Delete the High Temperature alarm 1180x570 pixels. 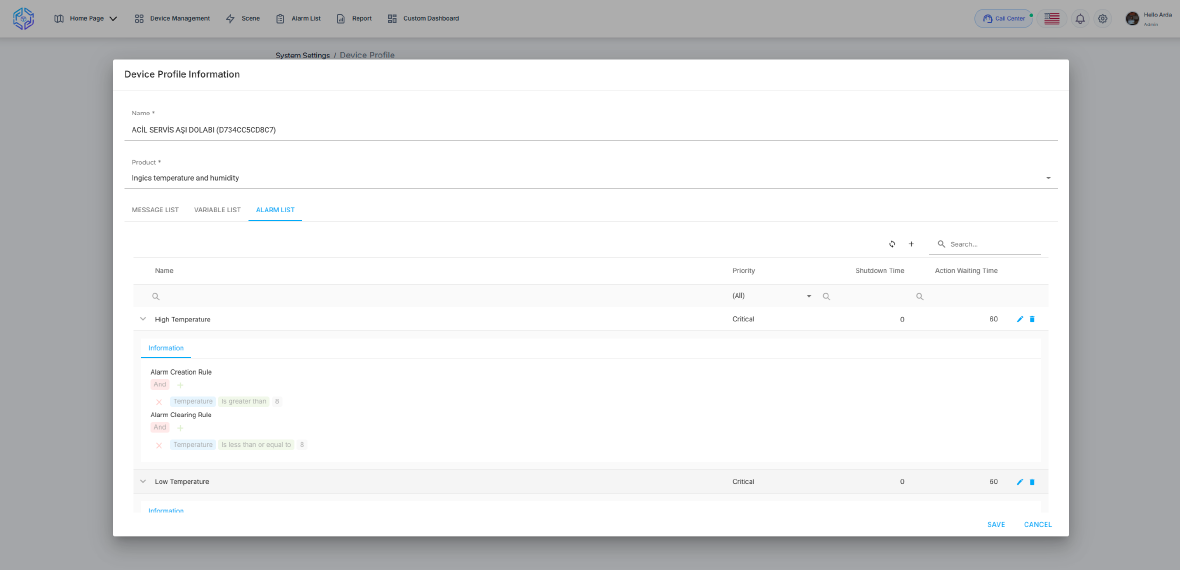1032,319
